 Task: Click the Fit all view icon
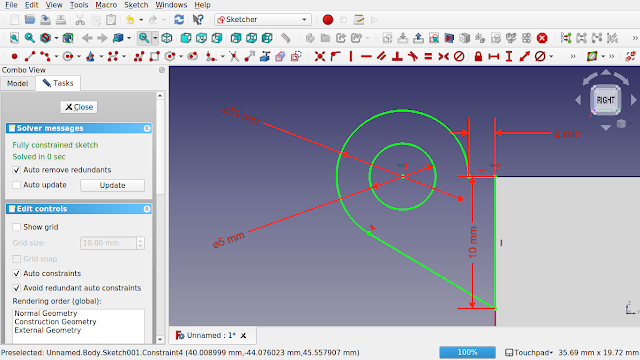click(14, 38)
